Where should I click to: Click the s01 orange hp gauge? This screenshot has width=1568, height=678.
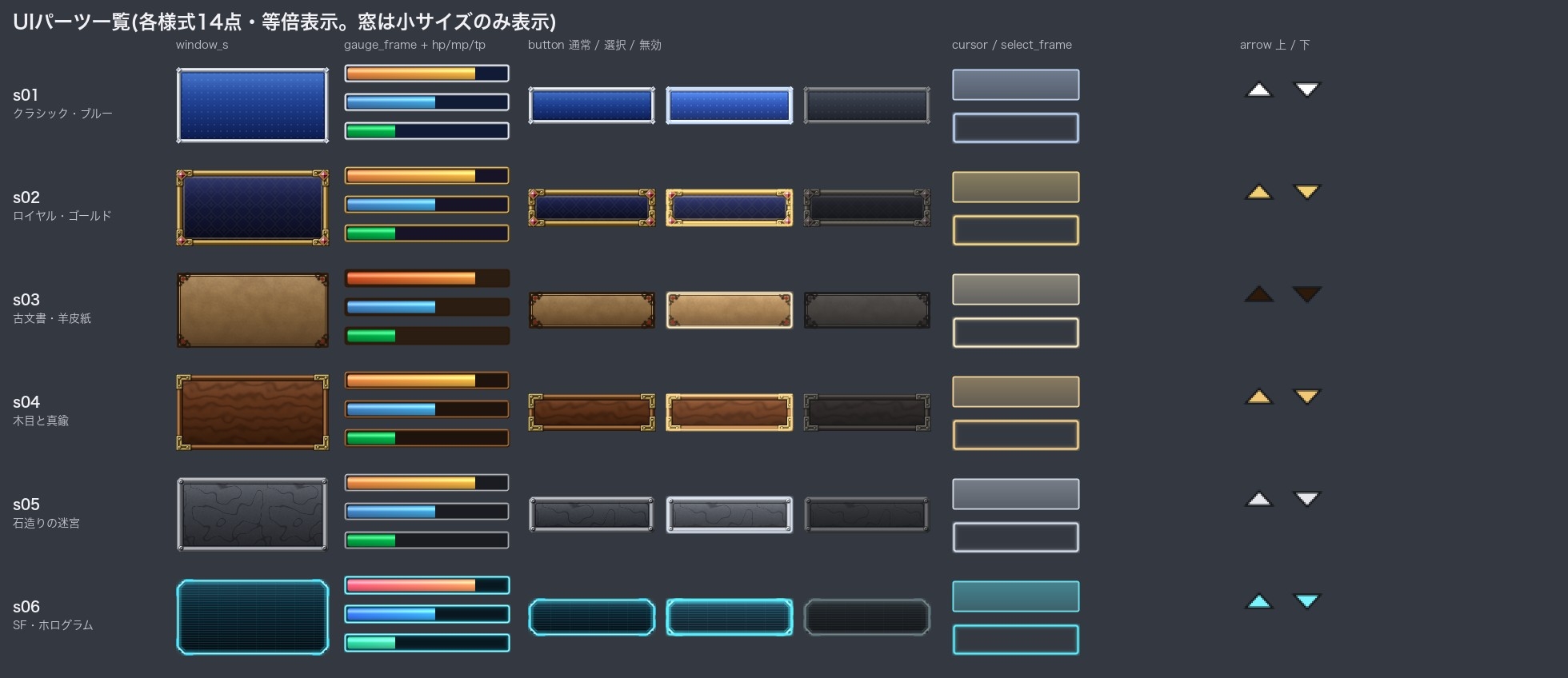(x=427, y=74)
